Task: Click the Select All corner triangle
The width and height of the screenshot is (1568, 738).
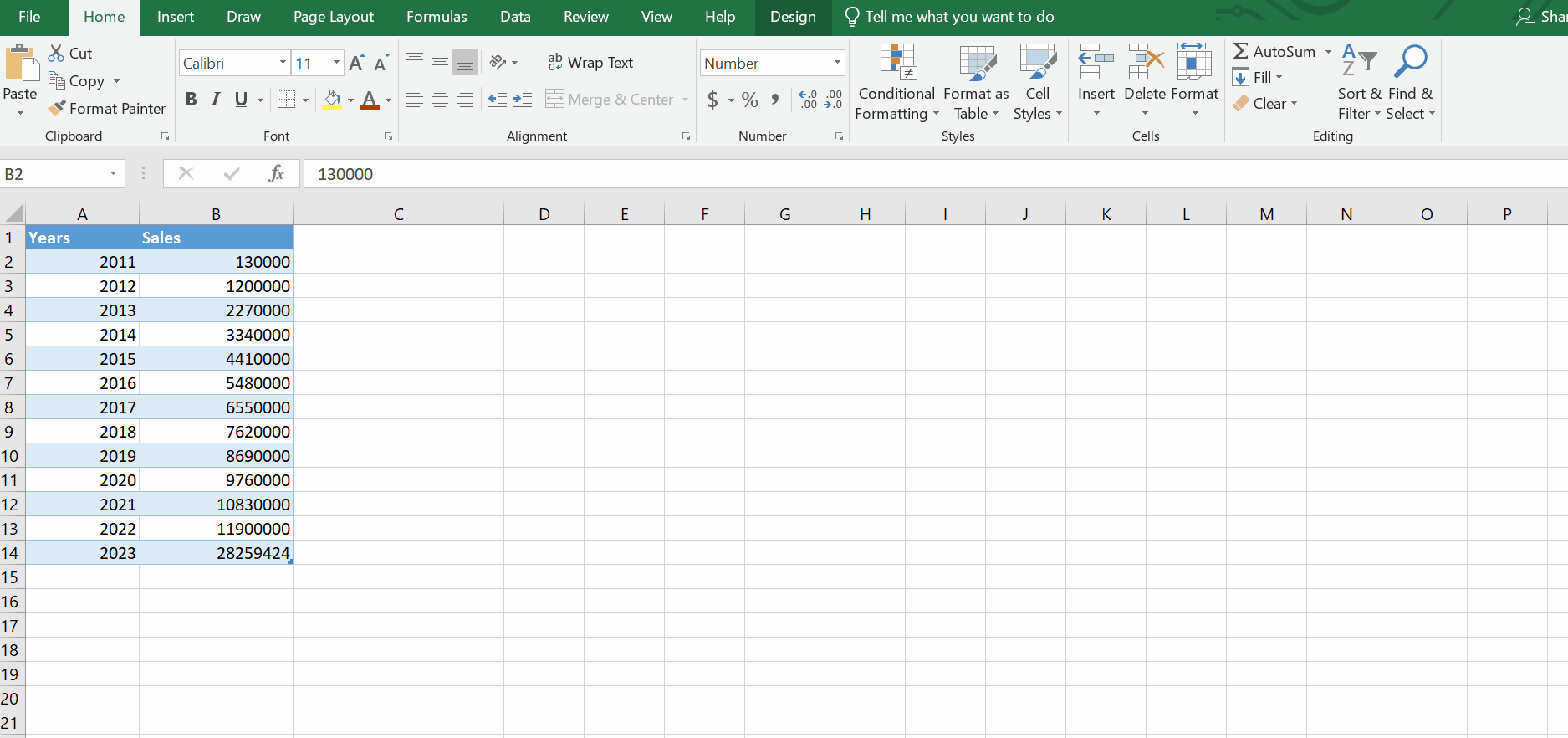Action: click(x=13, y=213)
